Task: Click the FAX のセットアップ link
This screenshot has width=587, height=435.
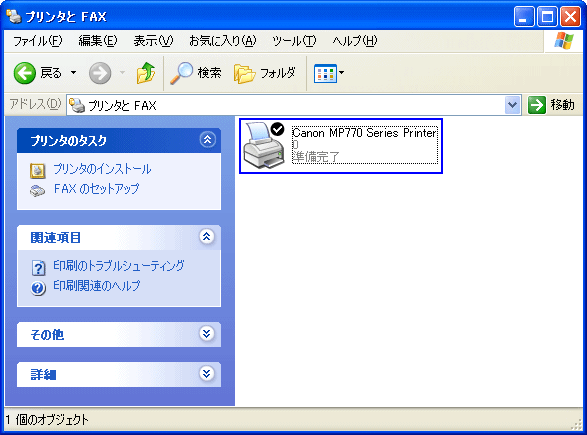Action: [x=97, y=188]
